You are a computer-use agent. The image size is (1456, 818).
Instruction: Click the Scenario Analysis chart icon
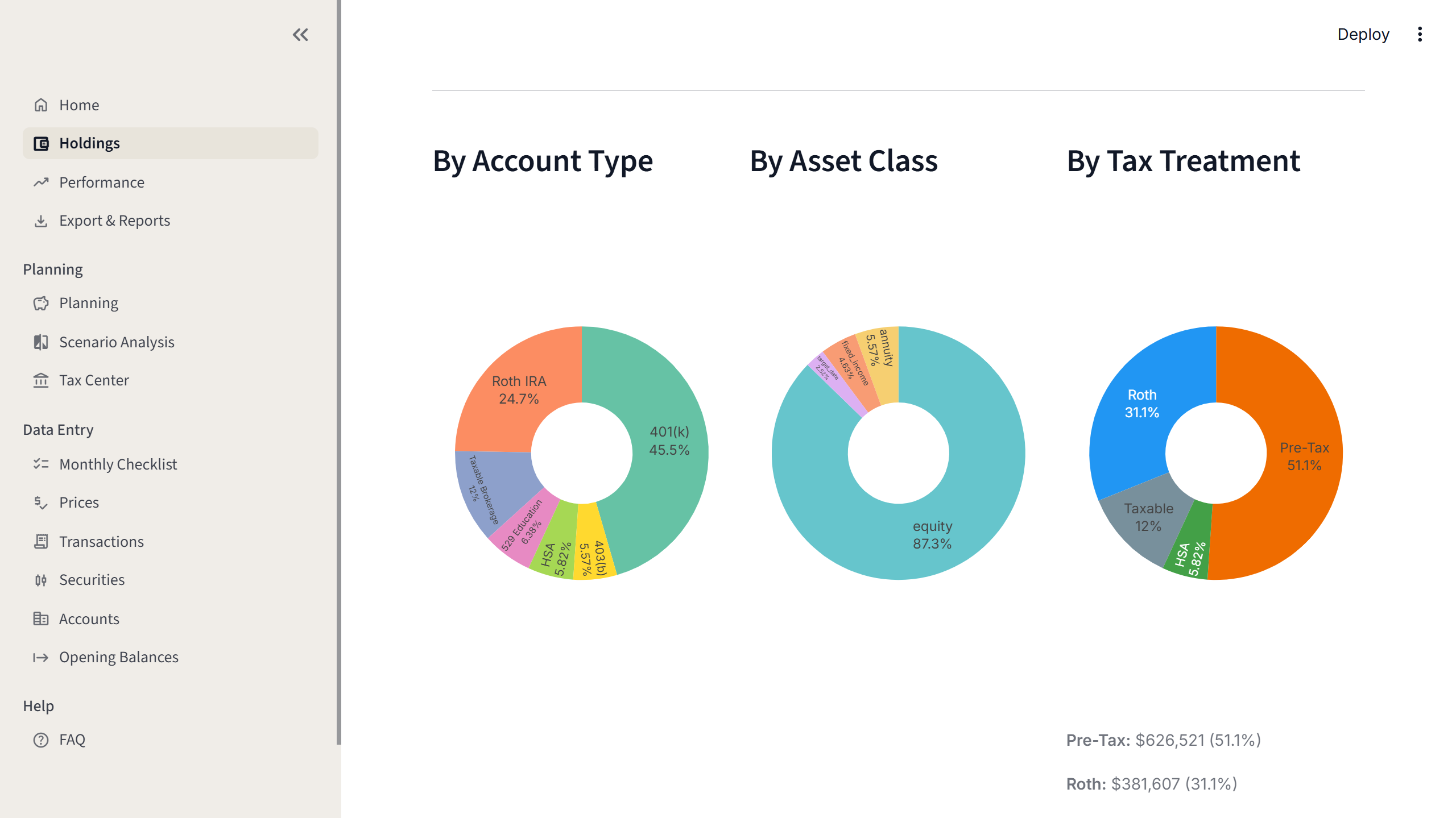[40, 342]
